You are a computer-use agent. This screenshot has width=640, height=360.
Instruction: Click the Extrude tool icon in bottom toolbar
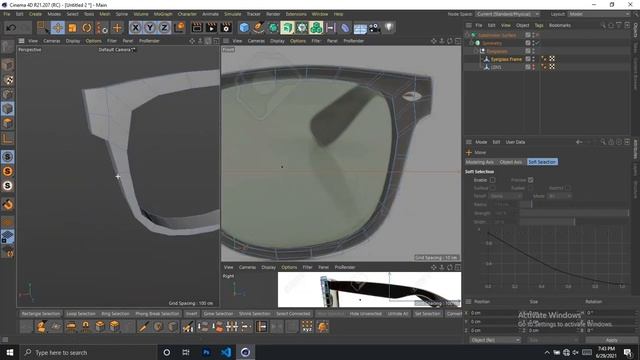coord(100,327)
